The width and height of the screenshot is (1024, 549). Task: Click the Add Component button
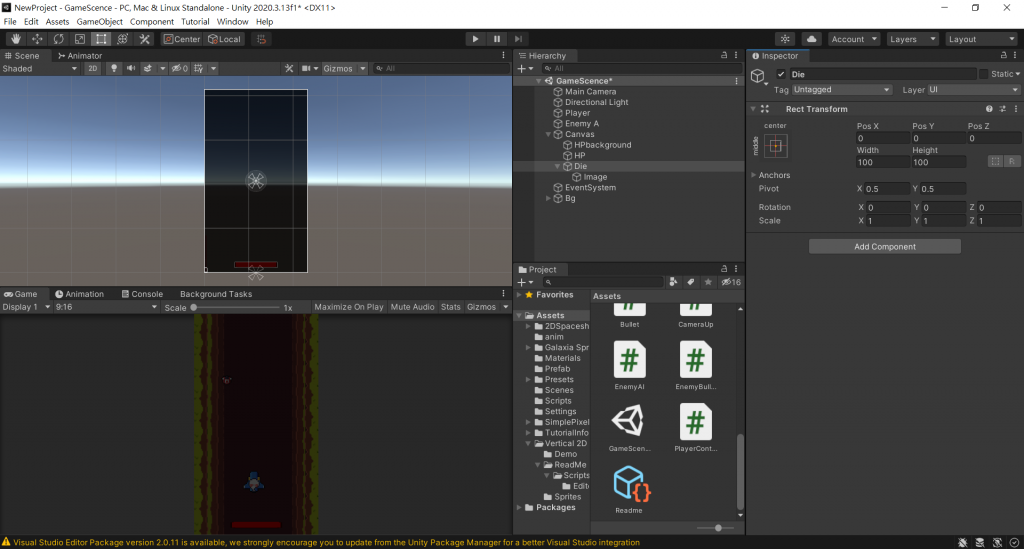point(885,247)
